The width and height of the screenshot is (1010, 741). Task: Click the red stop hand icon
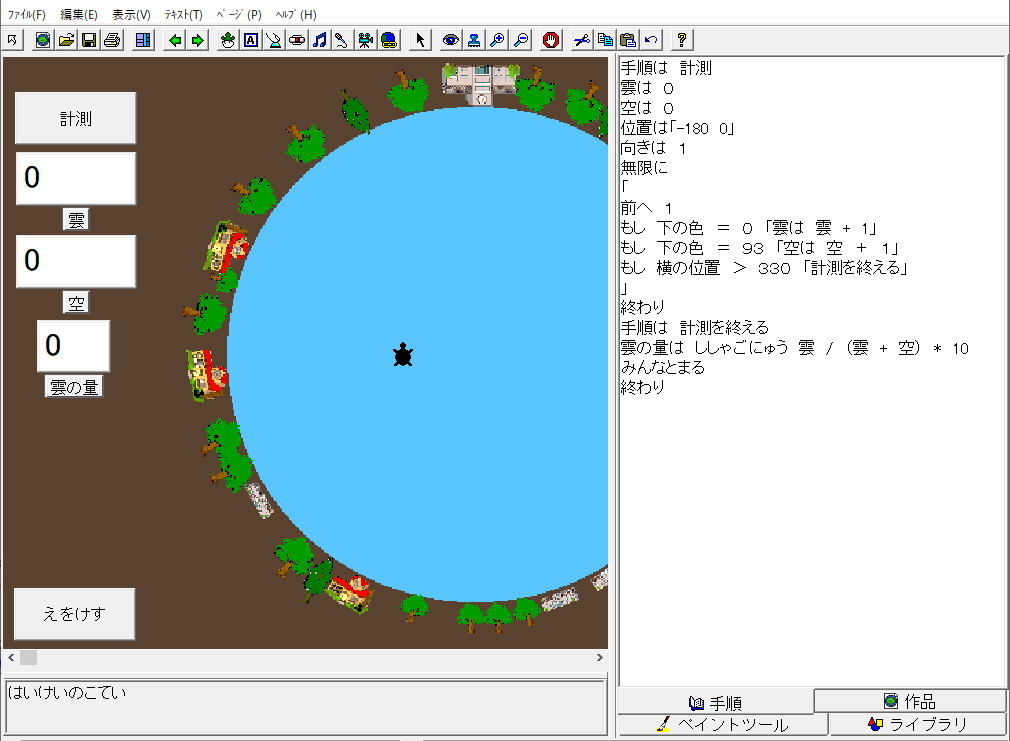coord(551,40)
